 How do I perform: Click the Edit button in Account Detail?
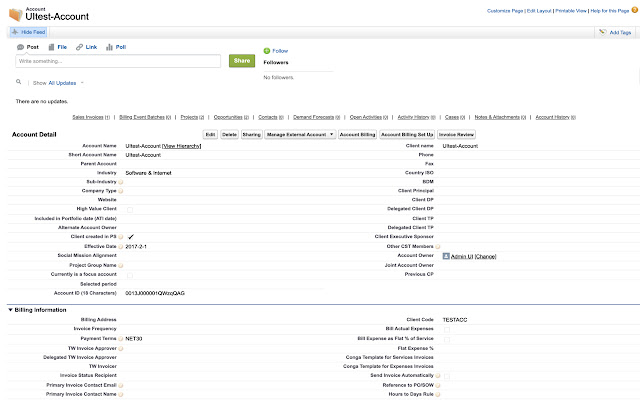coord(210,133)
